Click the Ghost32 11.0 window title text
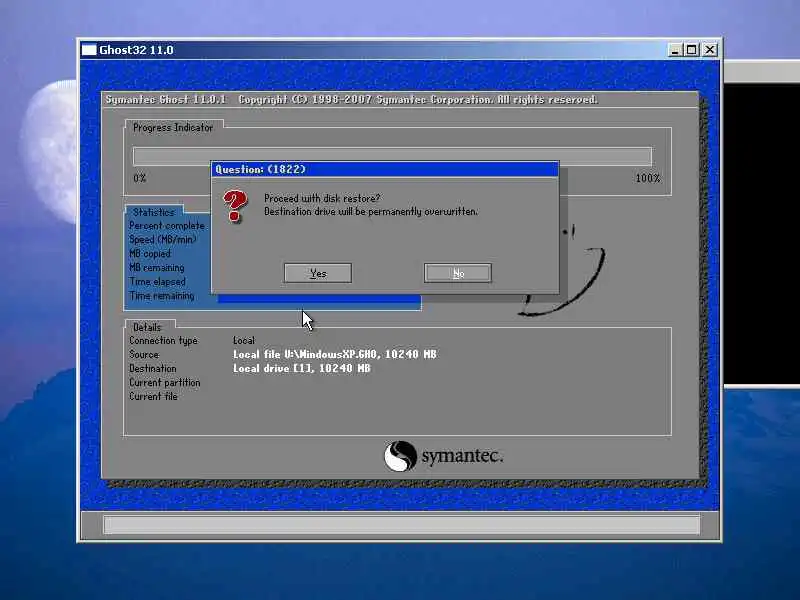 point(136,50)
